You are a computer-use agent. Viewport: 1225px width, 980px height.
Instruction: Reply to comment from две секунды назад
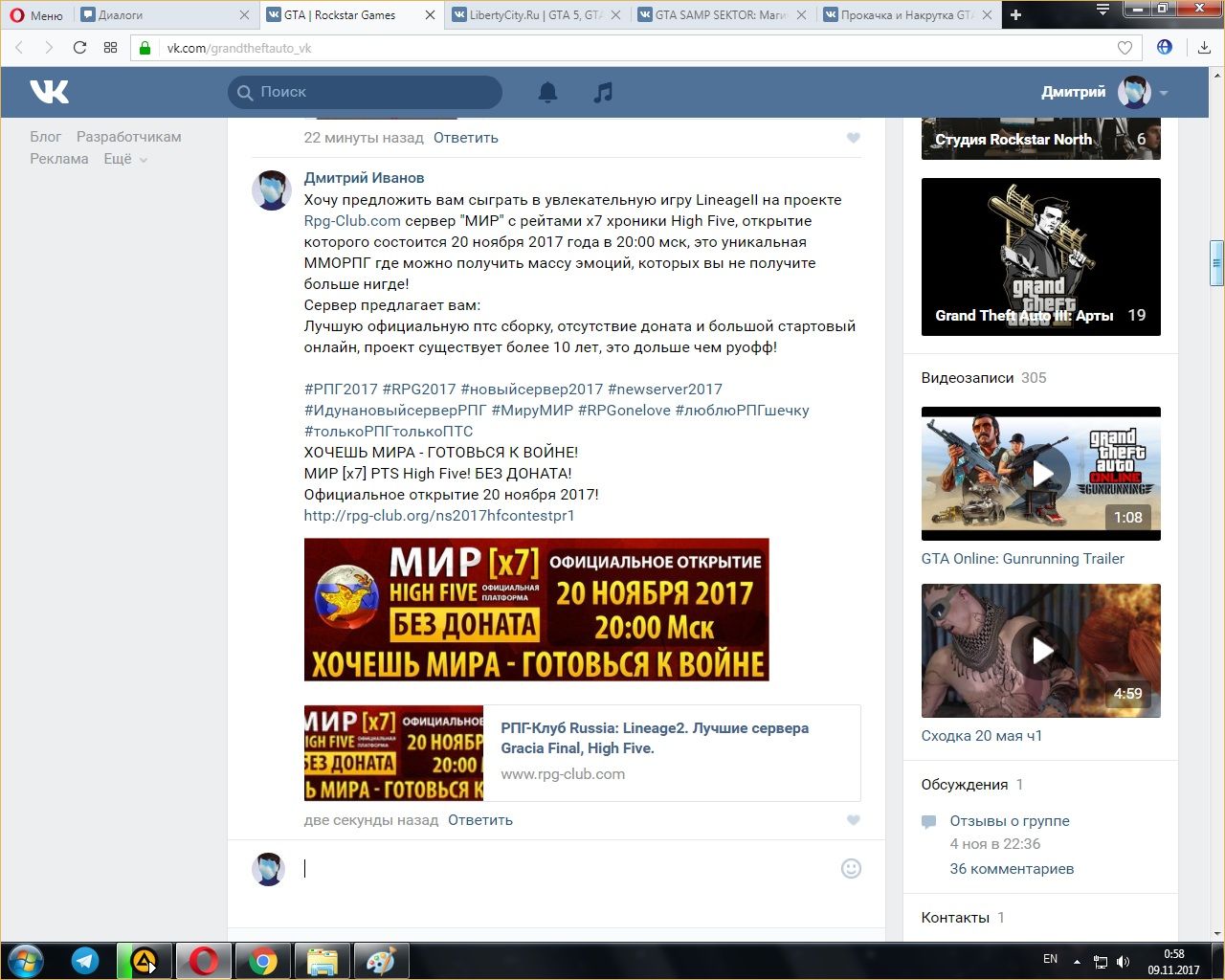coord(480,820)
